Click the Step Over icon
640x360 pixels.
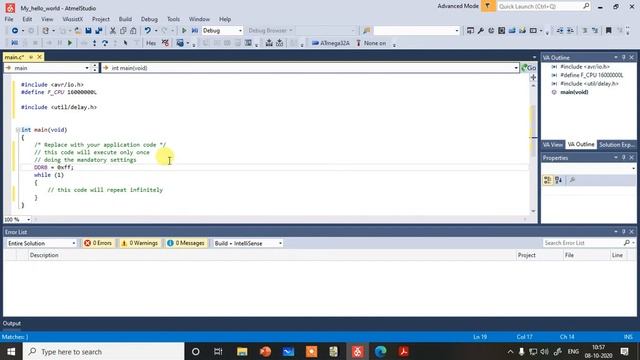click(105, 43)
